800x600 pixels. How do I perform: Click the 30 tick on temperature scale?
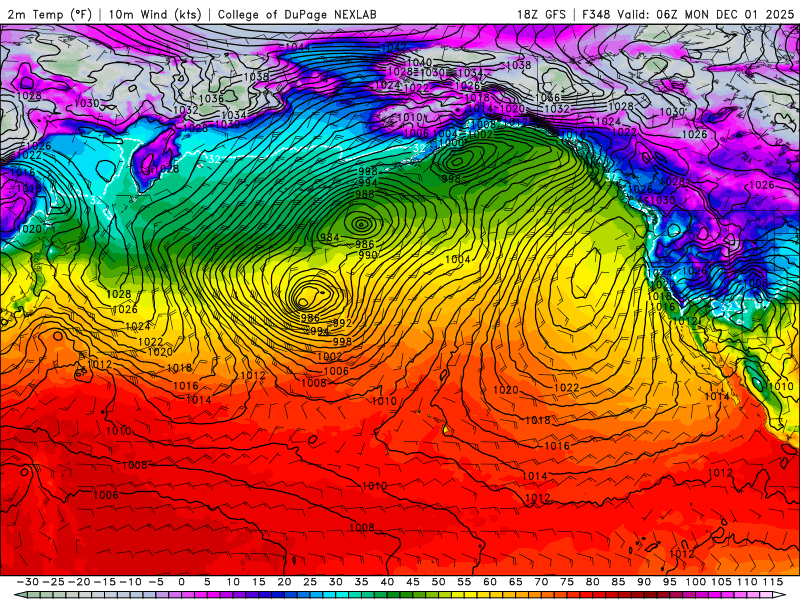(336, 582)
